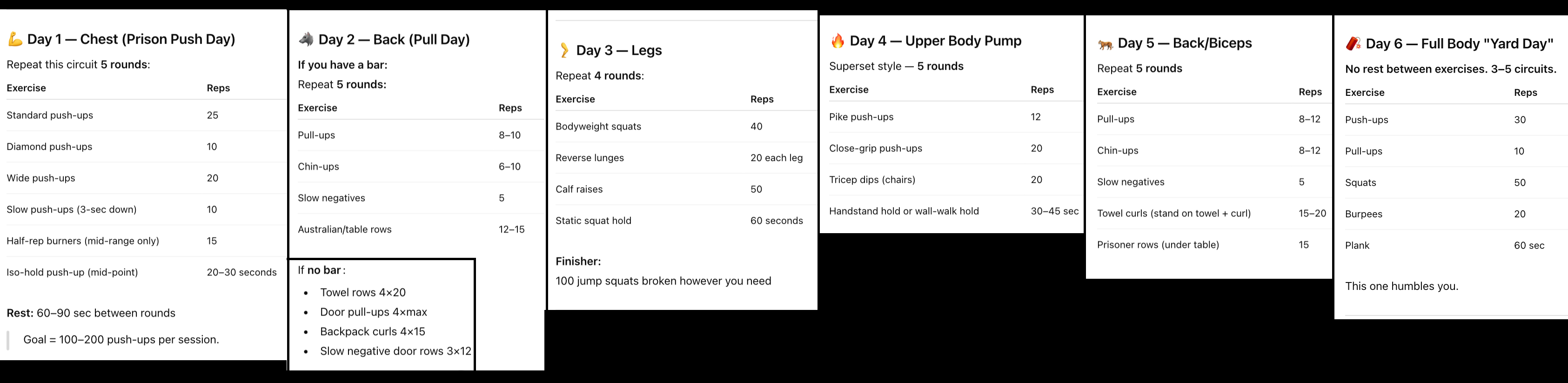
Task: Click the wolf emoji beside Day 2
Action: coord(306,40)
